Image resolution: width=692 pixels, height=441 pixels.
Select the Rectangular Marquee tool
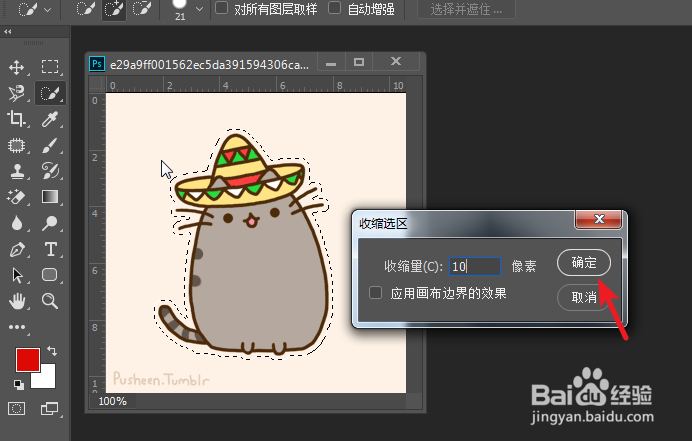(x=50, y=67)
